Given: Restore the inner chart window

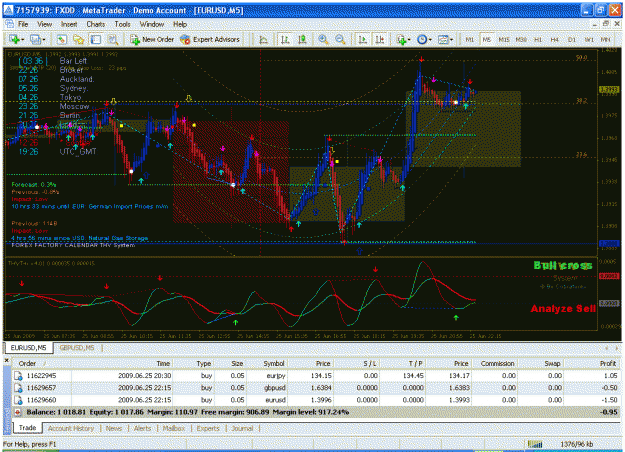Looking at the screenshot, I should click(x=606, y=24).
